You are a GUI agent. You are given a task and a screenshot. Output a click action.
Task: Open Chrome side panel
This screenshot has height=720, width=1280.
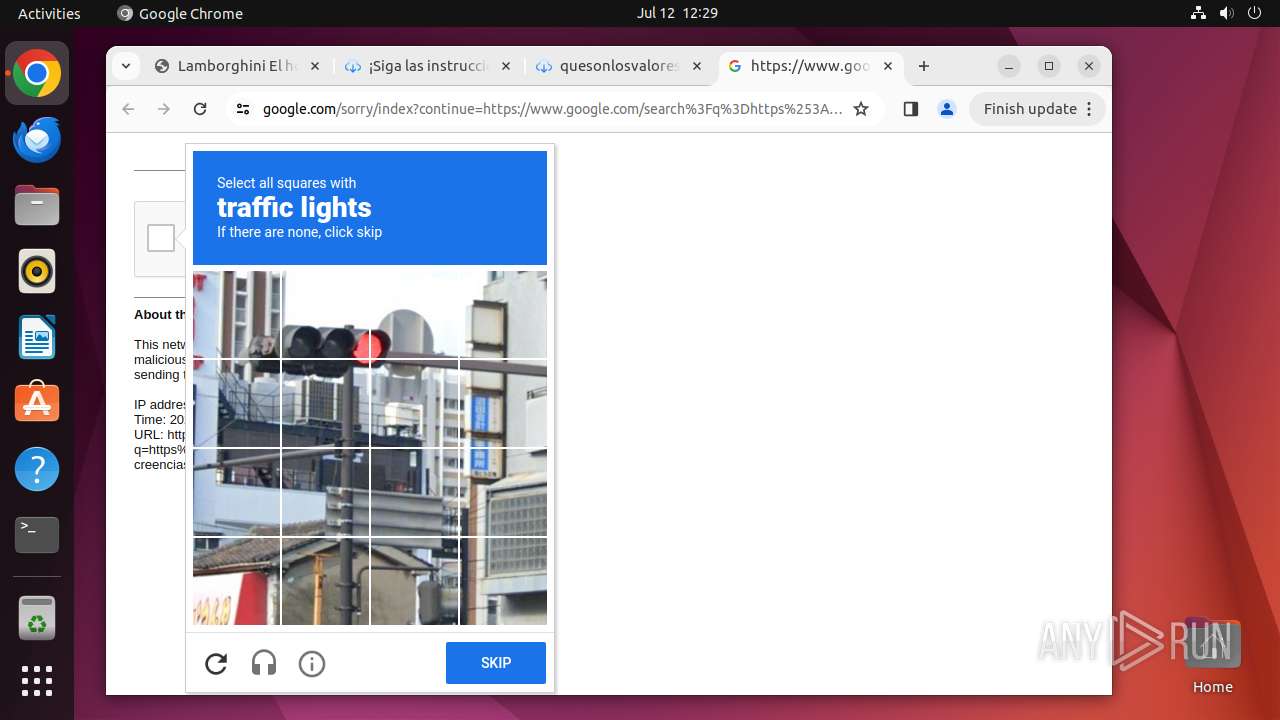pyautogui.click(x=910, y=109)
